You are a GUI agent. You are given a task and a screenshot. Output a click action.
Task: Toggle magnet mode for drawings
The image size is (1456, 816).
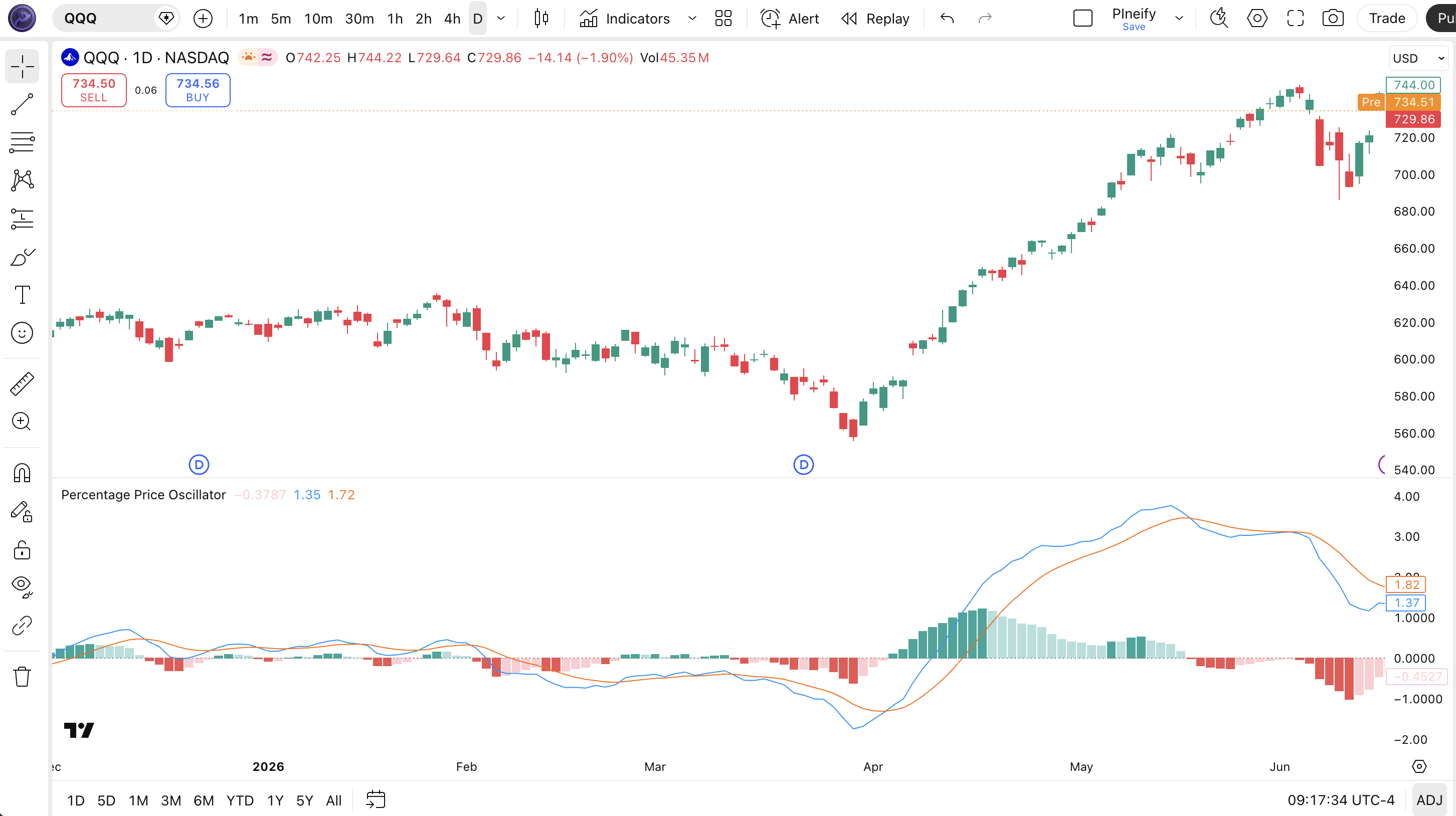coord(22,473)
